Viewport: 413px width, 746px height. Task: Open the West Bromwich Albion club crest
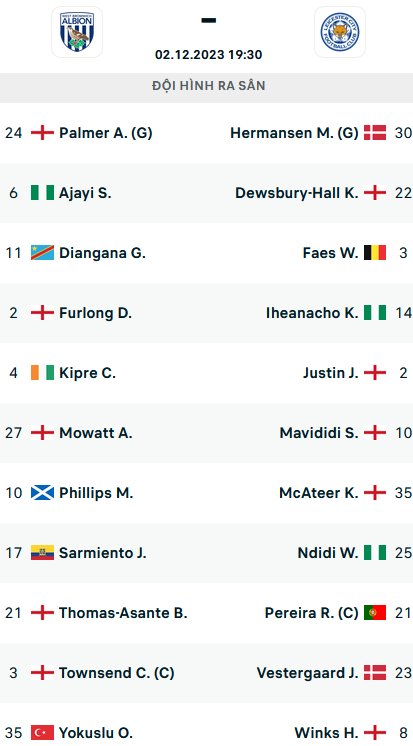click(77, 32)
